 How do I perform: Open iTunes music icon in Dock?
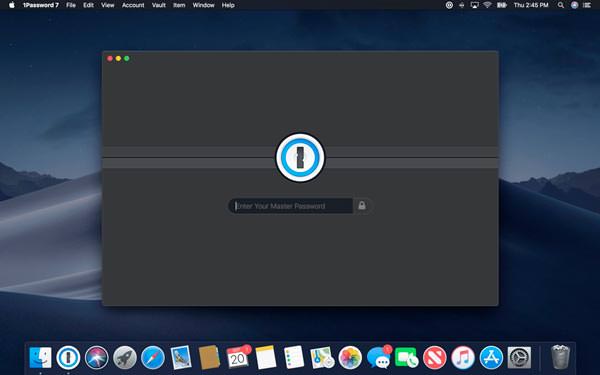coord(463,357)
